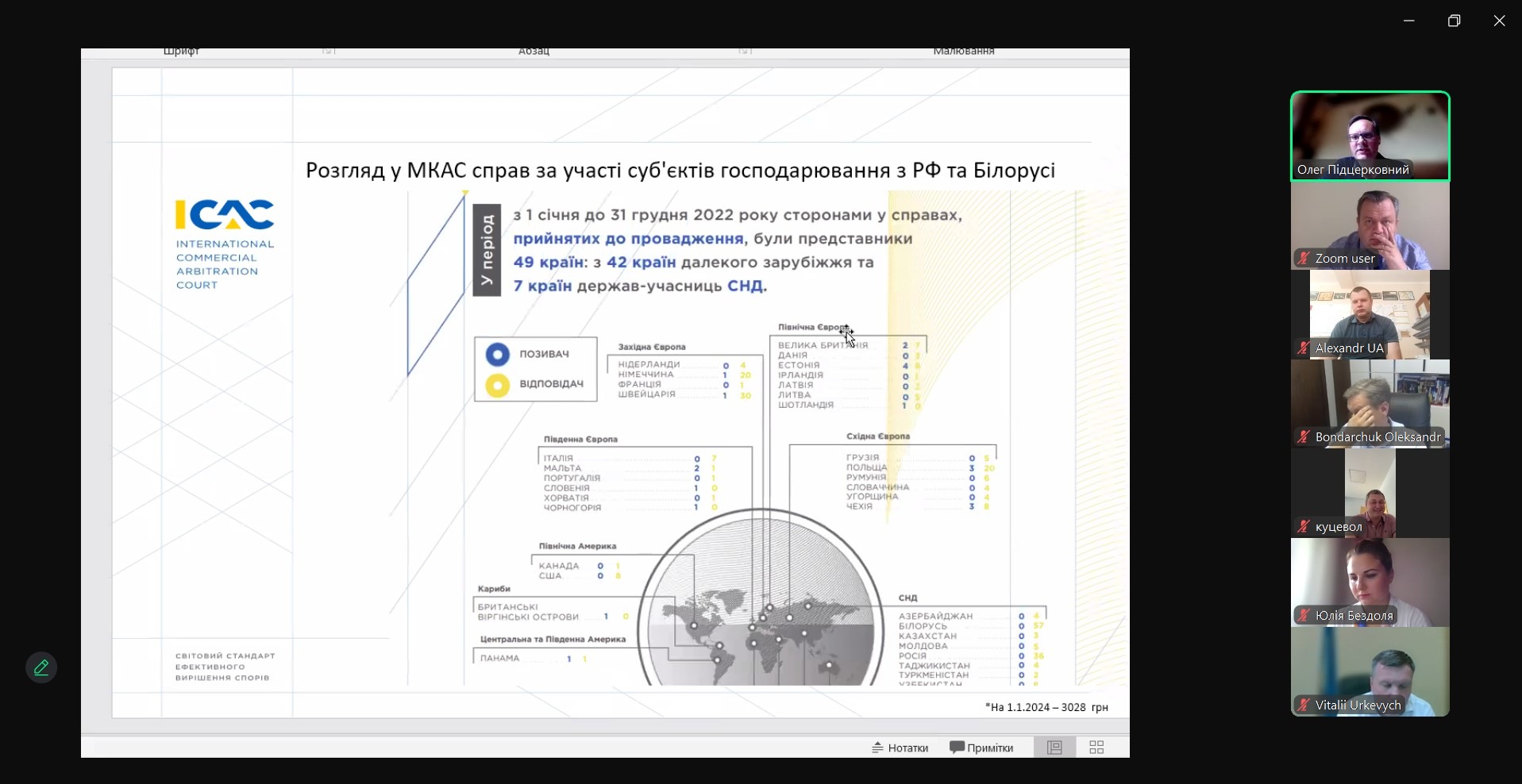Click muted mic icon beside Vitalii Urkevych

[x=1304, y=705]
